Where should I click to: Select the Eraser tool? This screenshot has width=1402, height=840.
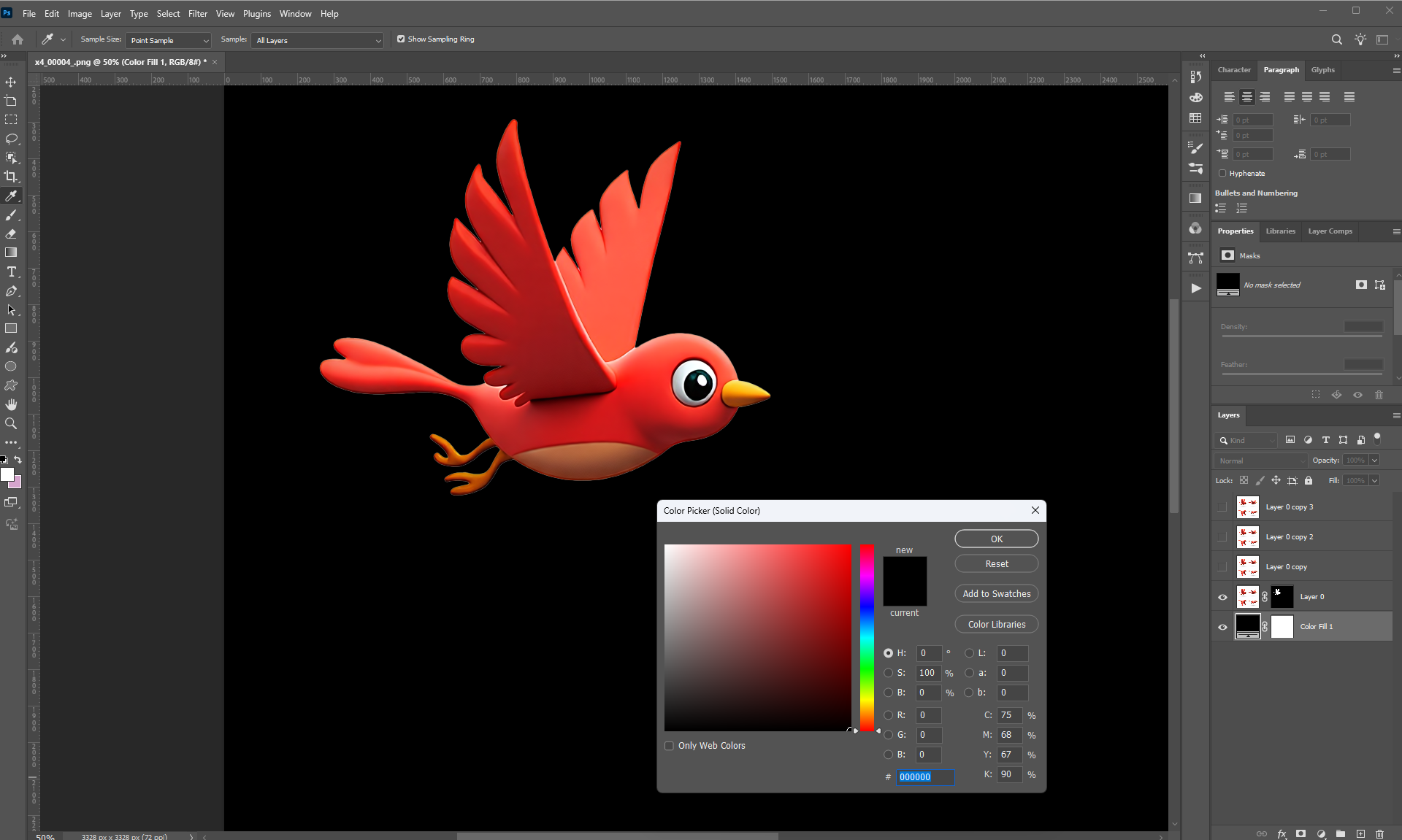(x=11, y=234)
